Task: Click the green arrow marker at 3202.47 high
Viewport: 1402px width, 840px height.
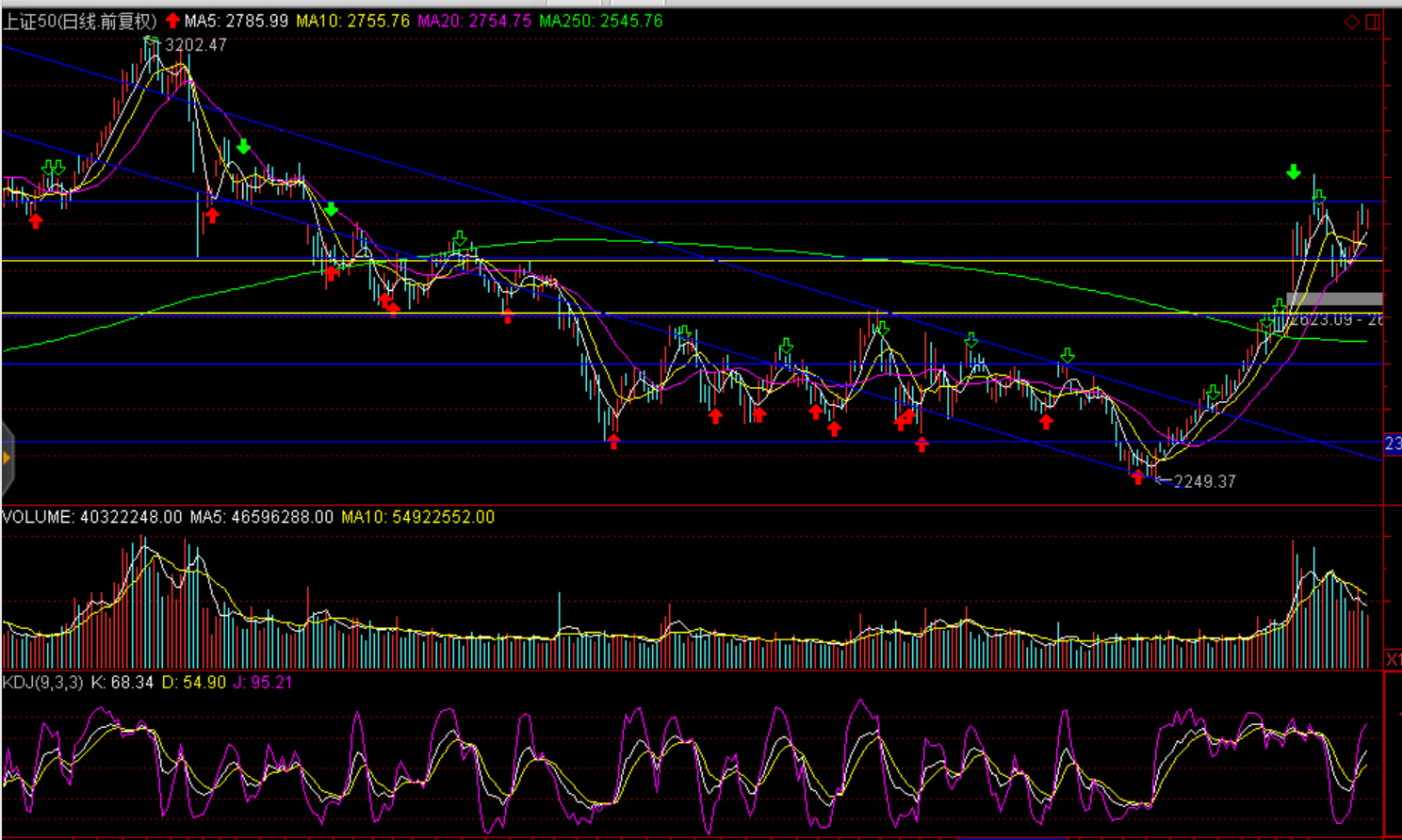Action: [151, 41]
